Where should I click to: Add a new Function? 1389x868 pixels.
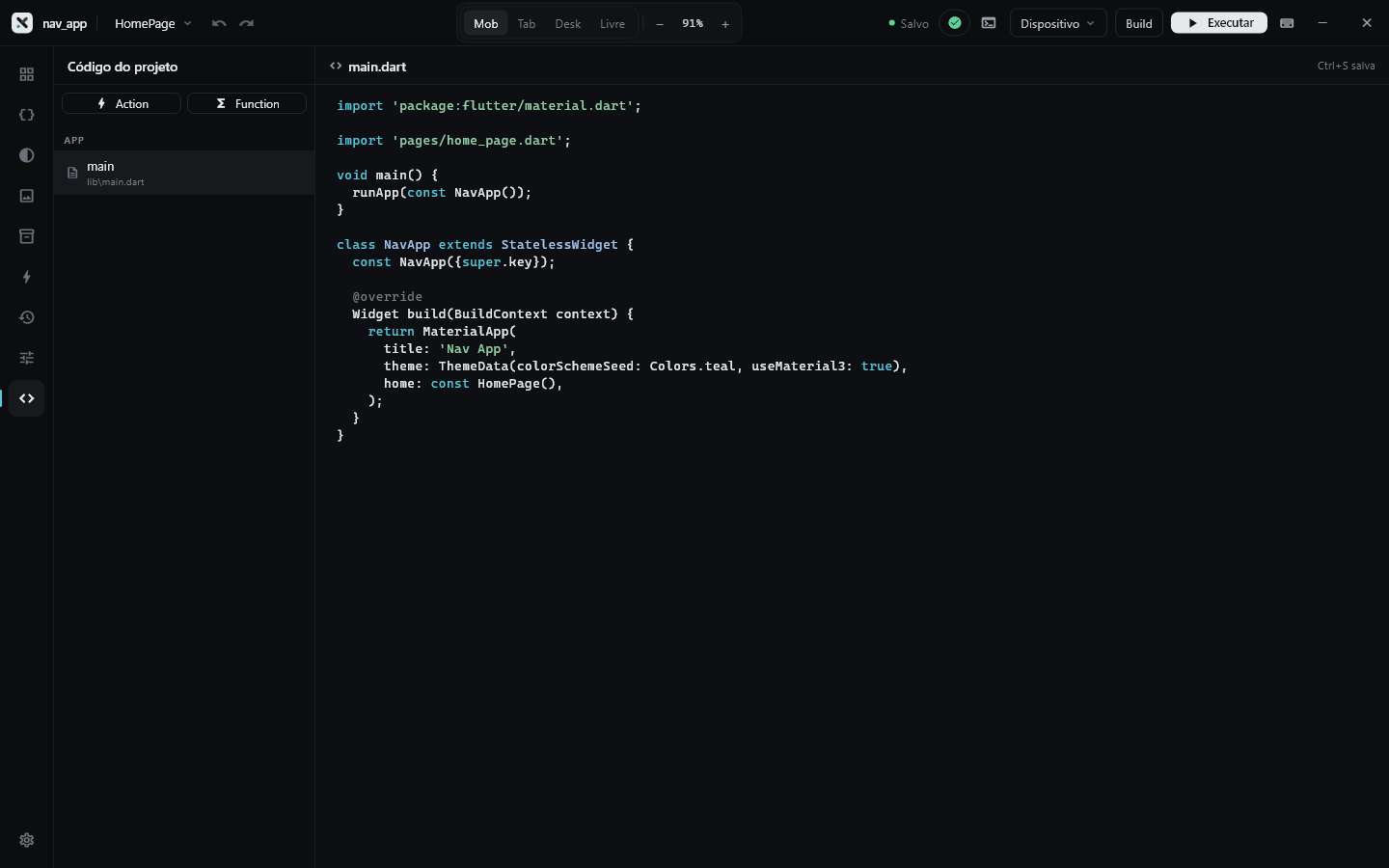[247, 103]
